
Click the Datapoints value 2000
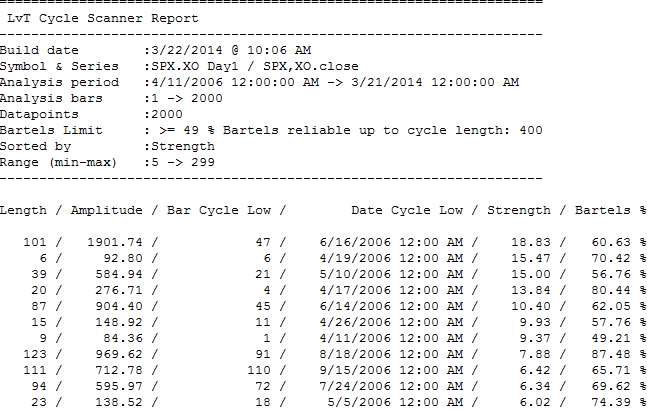pyautogui.click(x=167, y=114)
